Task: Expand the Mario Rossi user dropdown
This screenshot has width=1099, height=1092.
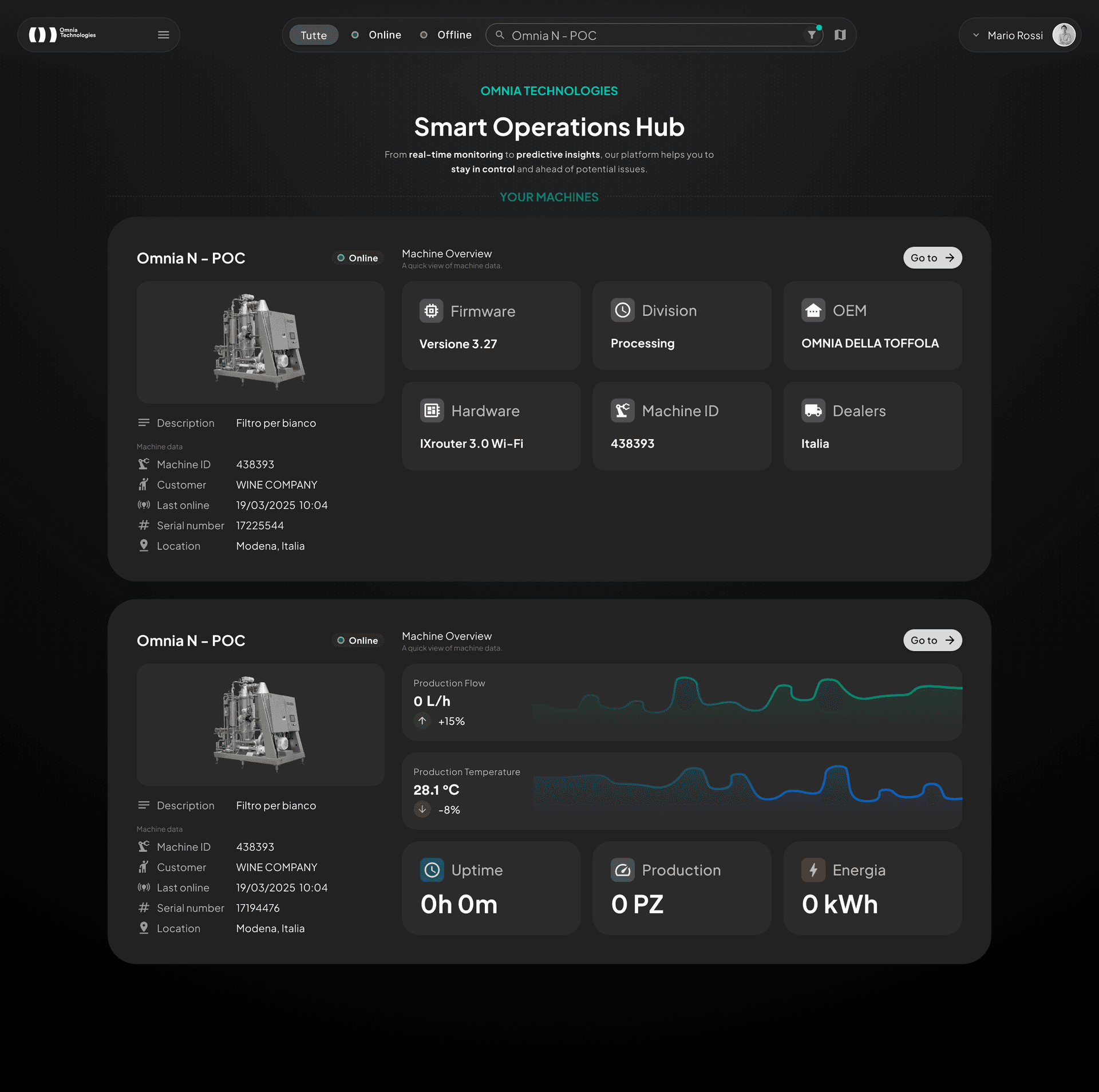Action: 976,35
